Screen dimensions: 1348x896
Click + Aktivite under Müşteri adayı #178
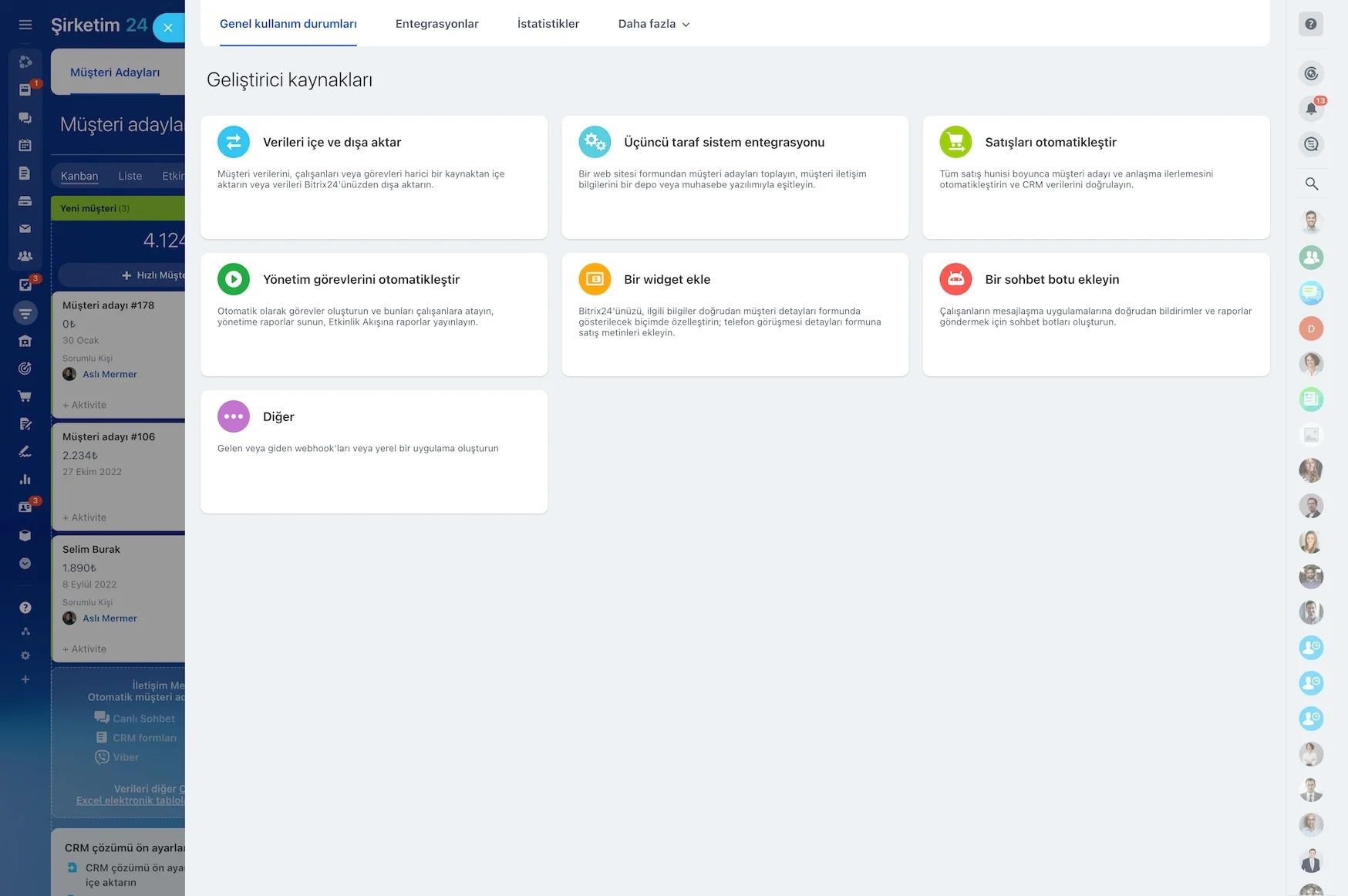click(85, 405)
